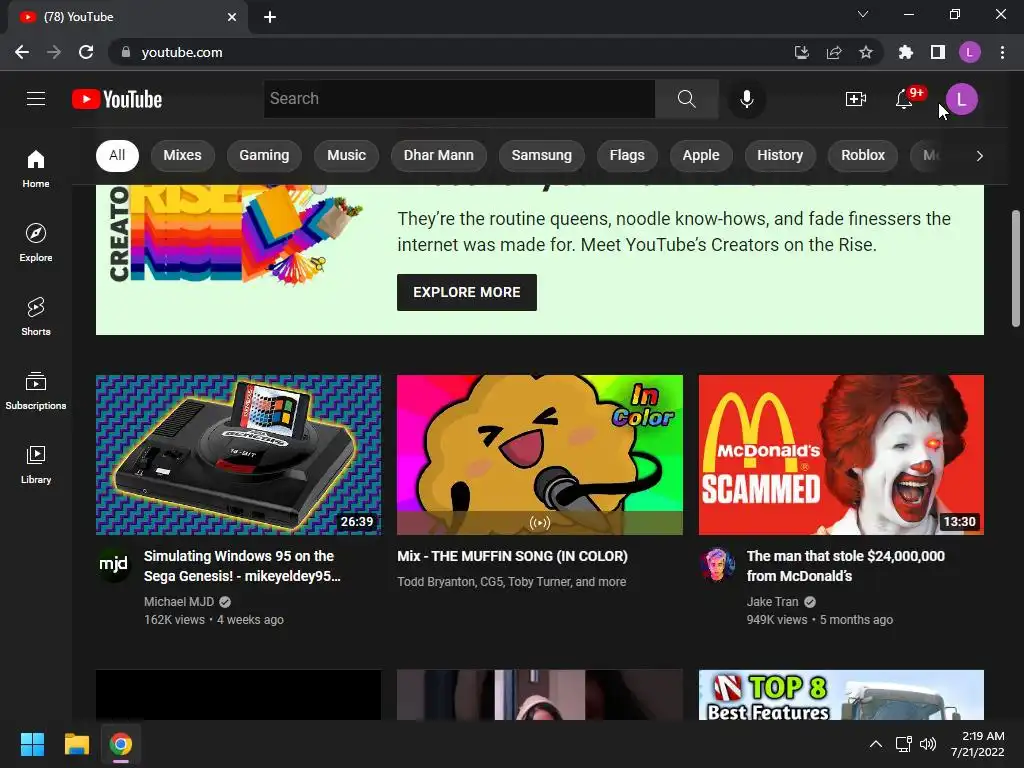Click Chrome taskbar icon
Screen dimensions: 1024x768
pos(120,744)
